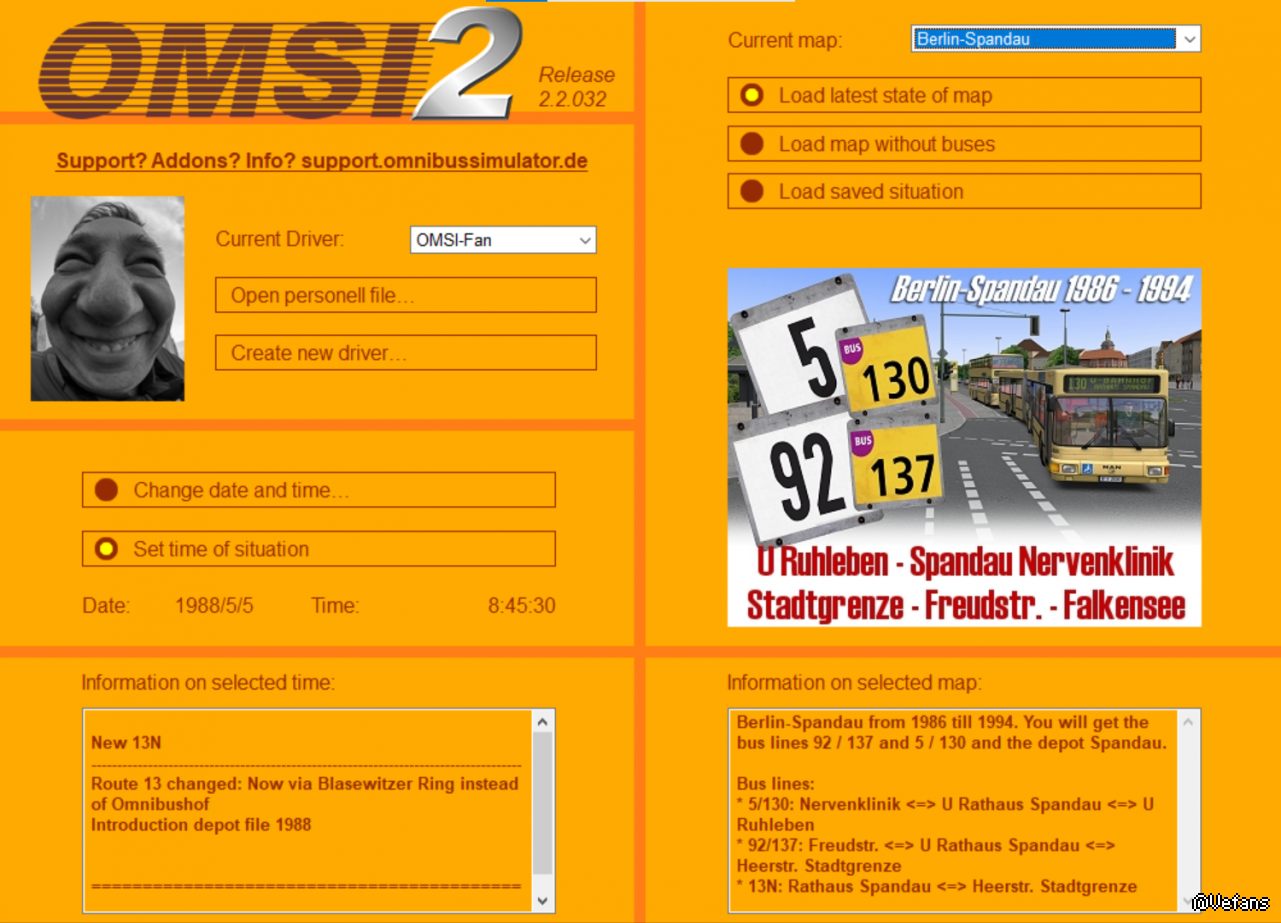Click the OMSI 2 logo
Image resolution: width=1281 pixels, height=923 pixels.
tap(280, 63)
